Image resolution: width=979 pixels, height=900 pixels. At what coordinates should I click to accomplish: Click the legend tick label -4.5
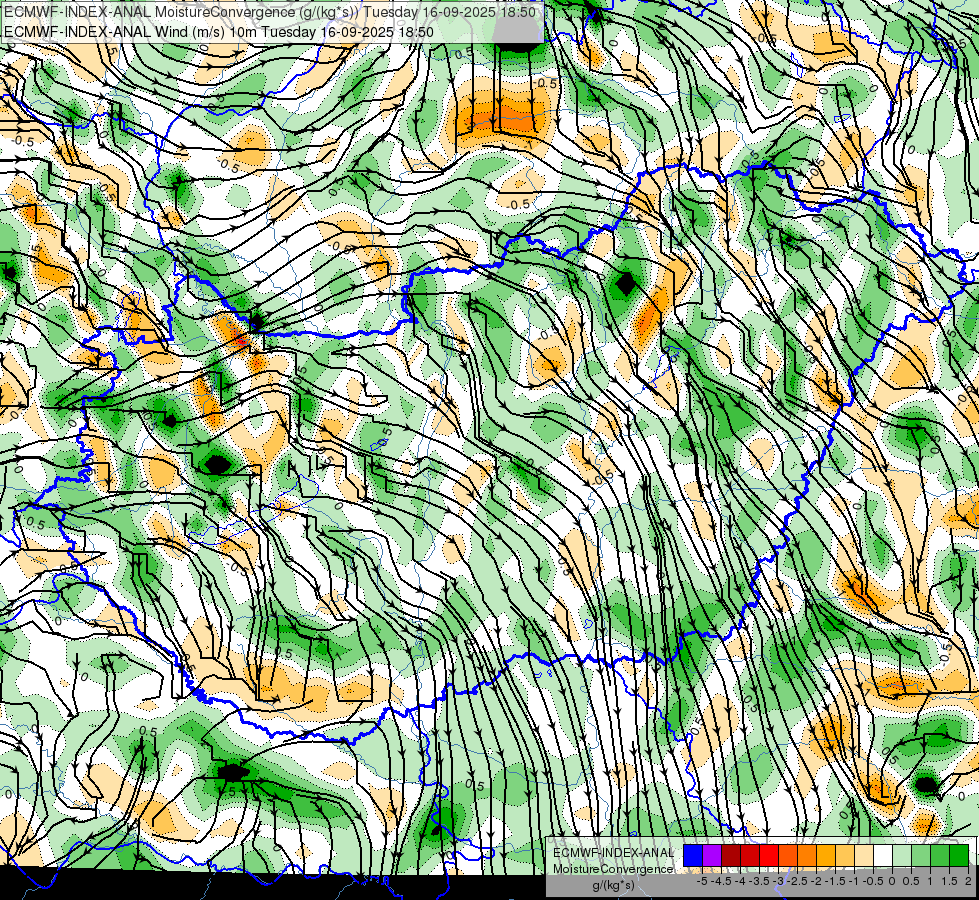(x=722, y=881)
